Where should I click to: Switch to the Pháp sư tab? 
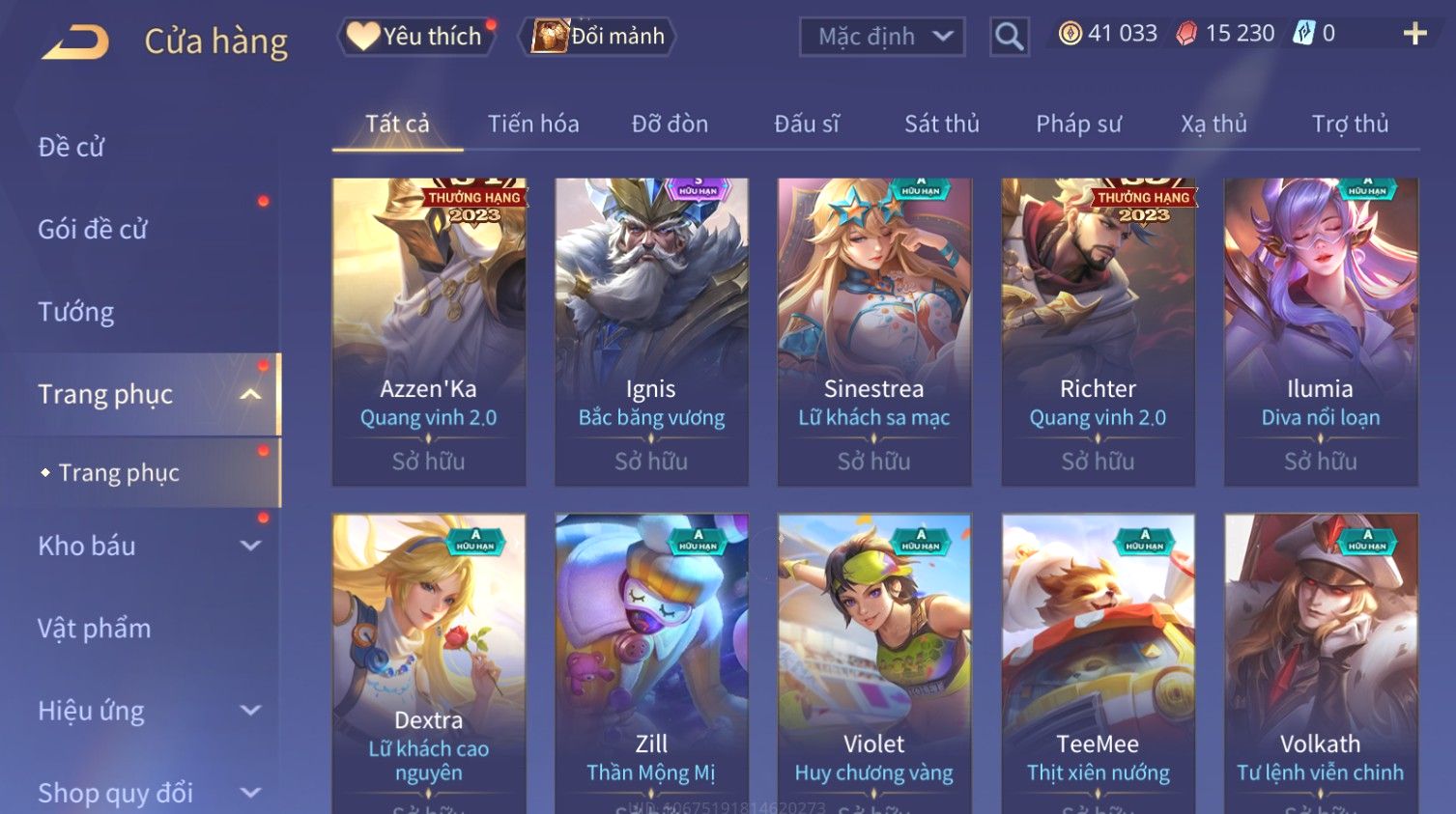[1078, 124]
